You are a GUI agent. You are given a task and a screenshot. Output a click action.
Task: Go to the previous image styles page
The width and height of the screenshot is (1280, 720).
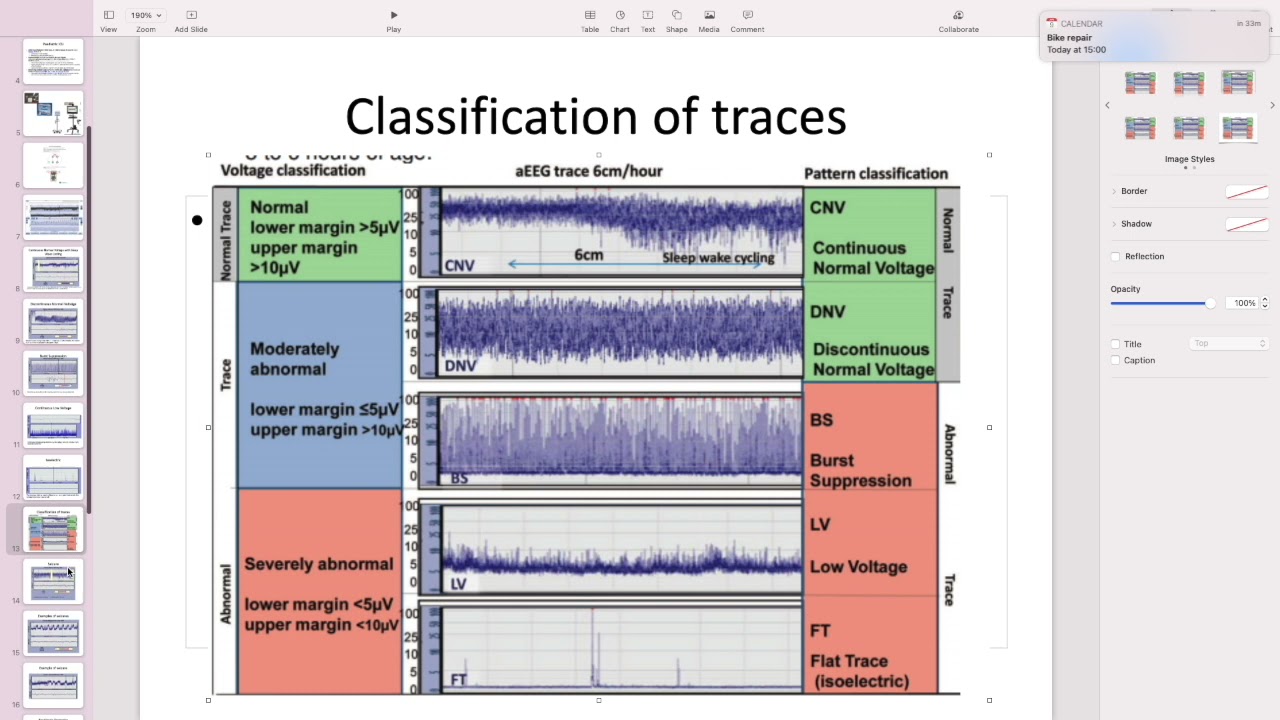pyautogui.click(x=1107, y=105)
